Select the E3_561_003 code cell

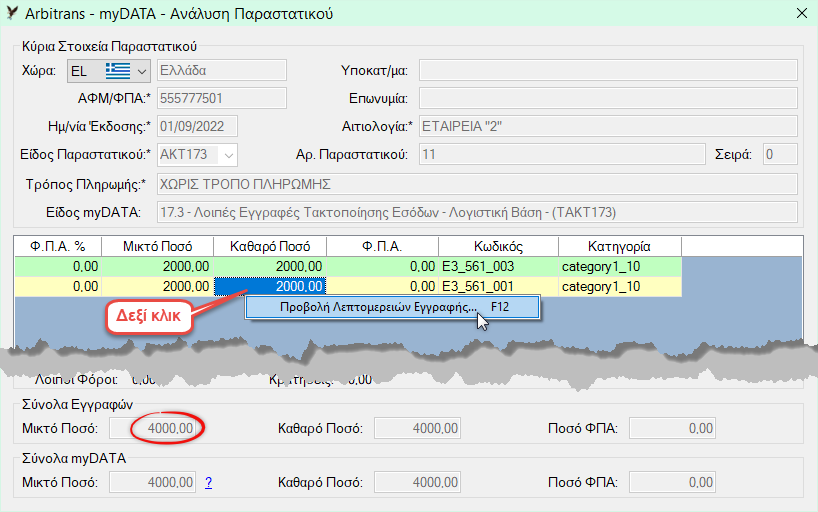[498, 267]
